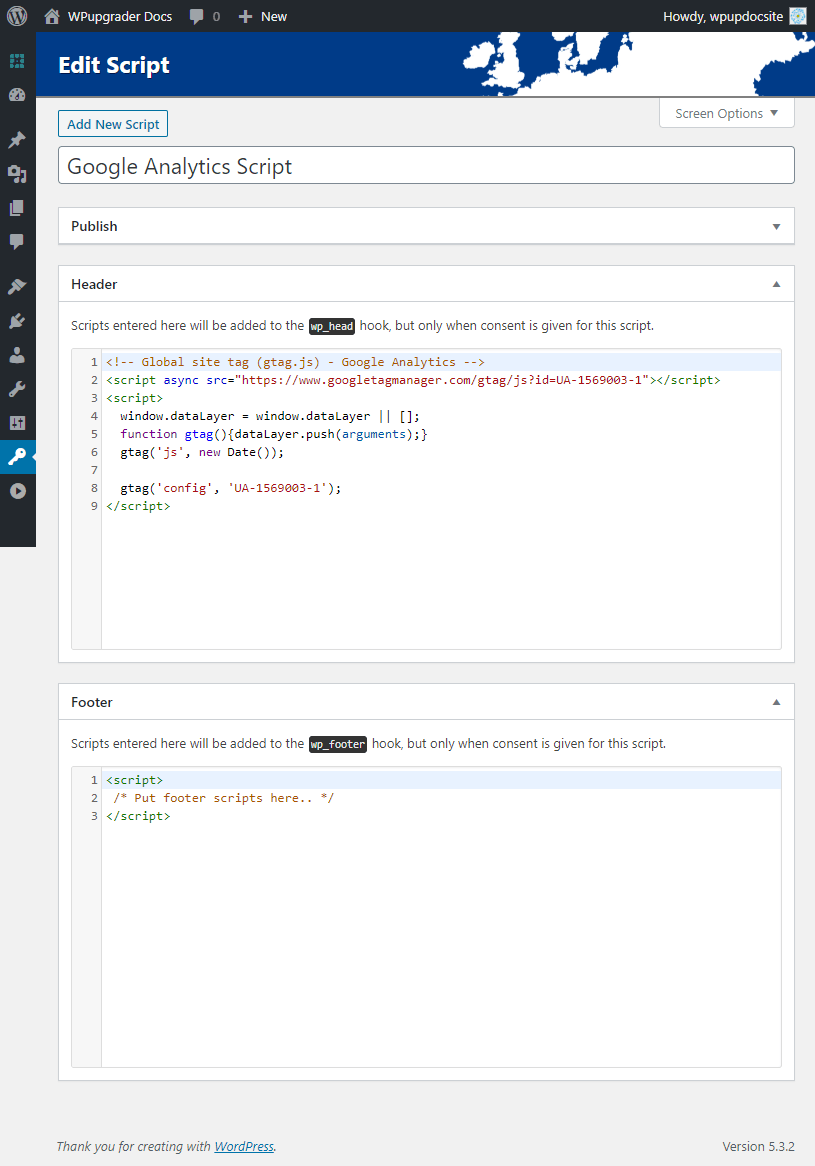Click googletagmanager URL on header line 2
Screen dimensions: 815x1166
coord(445,380)
